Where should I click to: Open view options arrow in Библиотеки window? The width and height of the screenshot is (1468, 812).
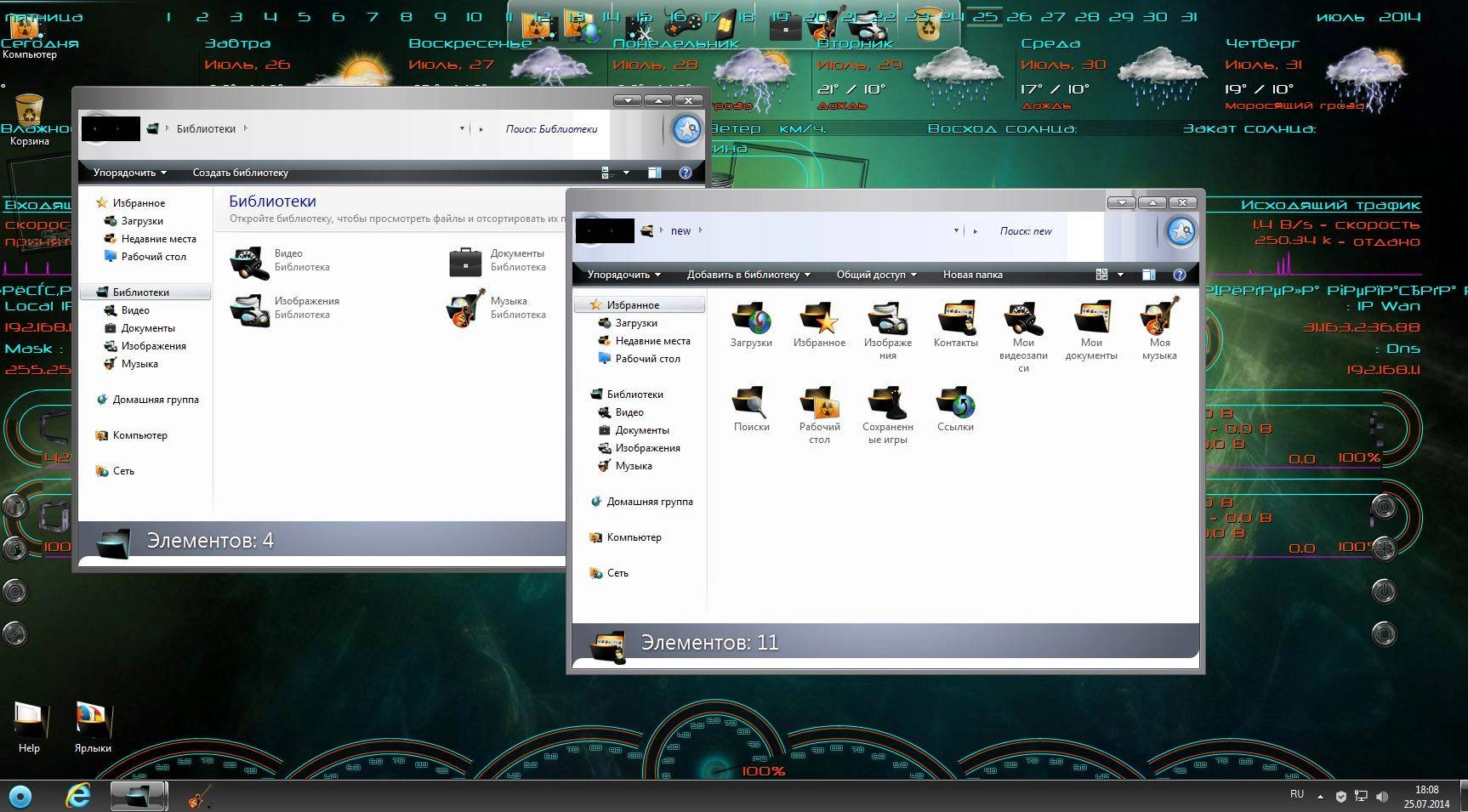coord(626,173)
